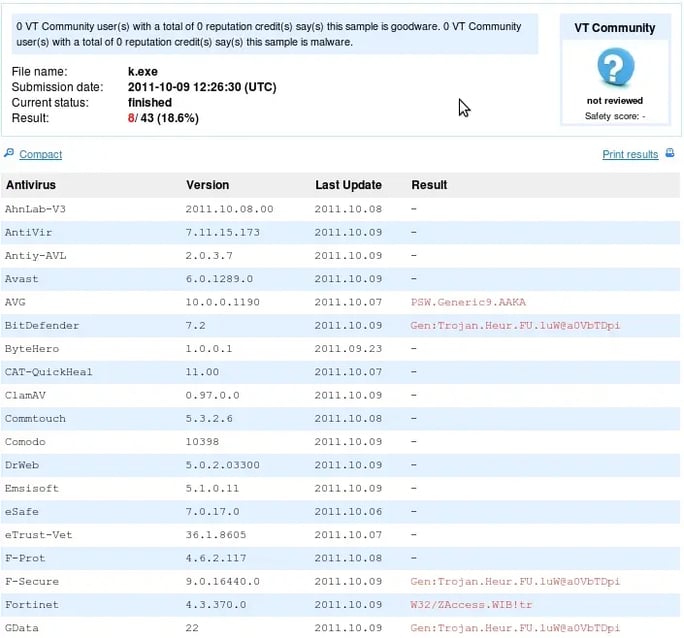Click the Print results link
This screenshot has height=638, width=684.
pos(630,154)
